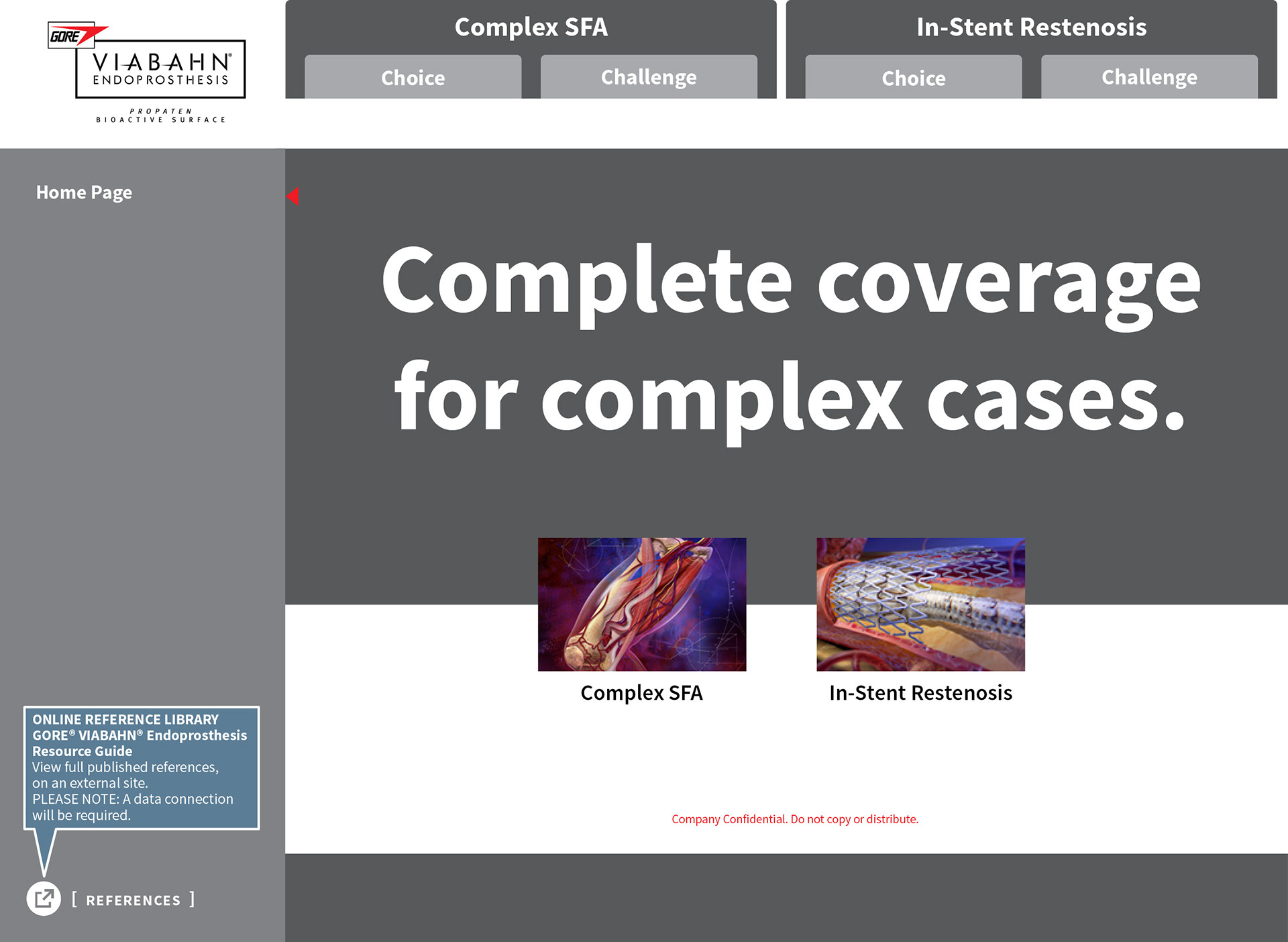Open the Challenge tab under In-Stent Restenosis
Viewport: 1288px width, 942px height.
pyautogui.click(x=1149, y=77)
